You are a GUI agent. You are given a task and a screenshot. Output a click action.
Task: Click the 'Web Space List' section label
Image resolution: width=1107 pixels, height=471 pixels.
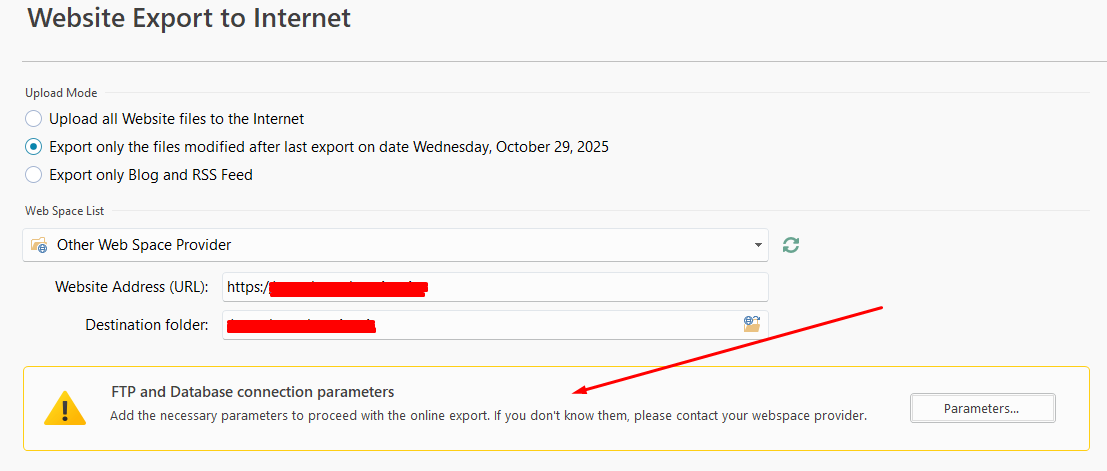[x=64, y=211]
